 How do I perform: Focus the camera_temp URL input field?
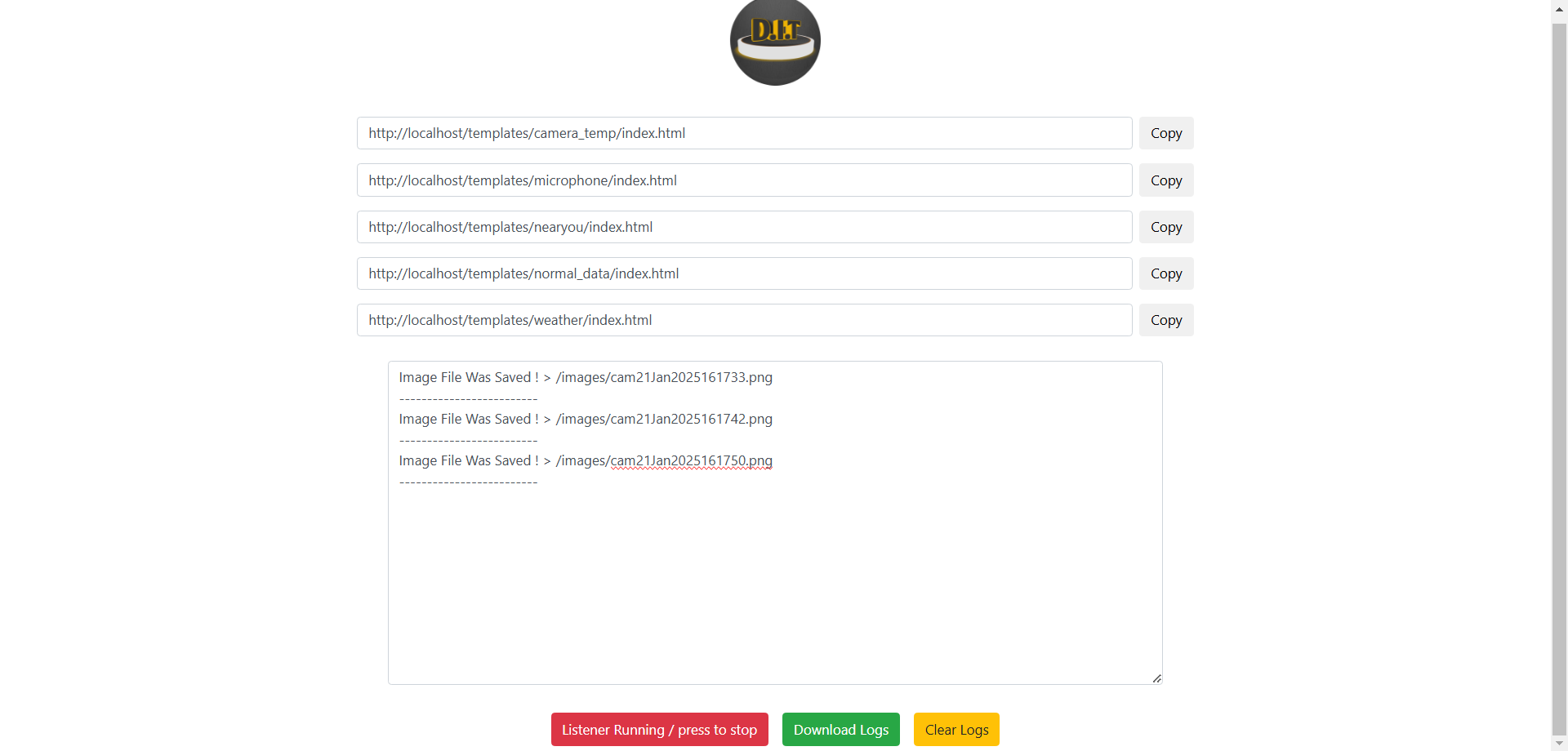(x=743, y=133)
